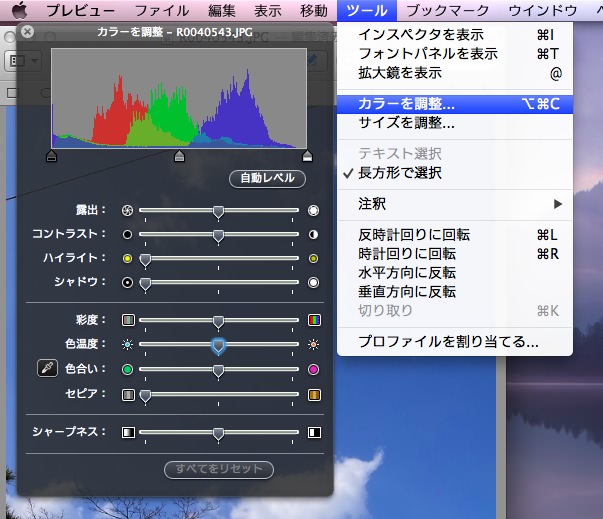Choose 時計回りに回転 menu item

[455, 254]
